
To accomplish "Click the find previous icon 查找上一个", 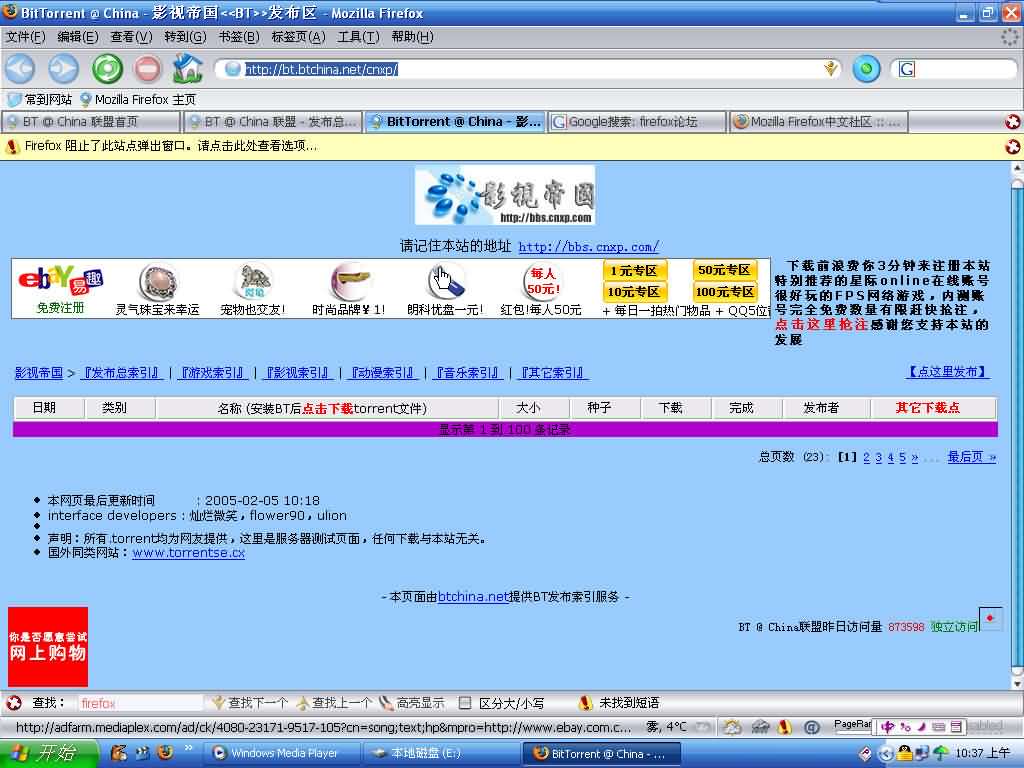I will point(333,703).
